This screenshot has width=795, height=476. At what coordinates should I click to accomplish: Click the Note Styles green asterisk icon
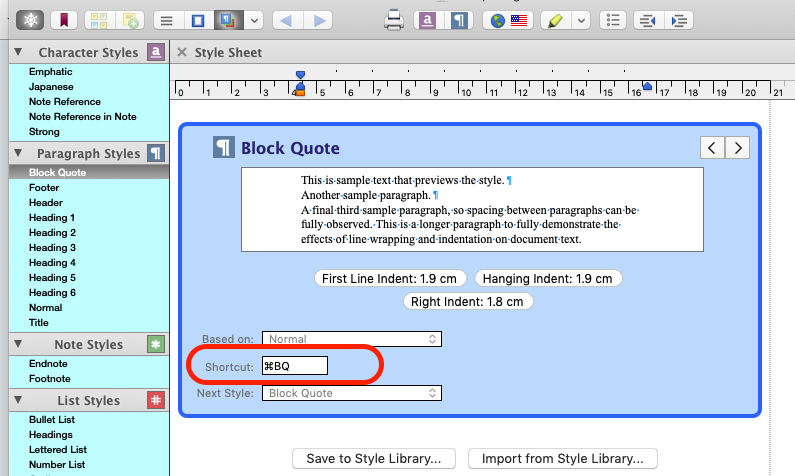pos(156,344)
